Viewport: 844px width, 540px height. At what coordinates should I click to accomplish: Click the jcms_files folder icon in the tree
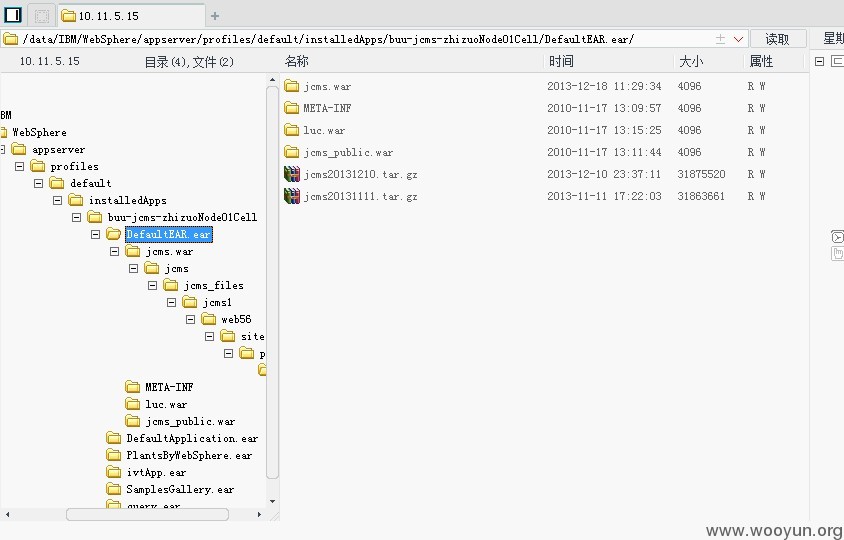pyautogui.click(x=171, y=285)
